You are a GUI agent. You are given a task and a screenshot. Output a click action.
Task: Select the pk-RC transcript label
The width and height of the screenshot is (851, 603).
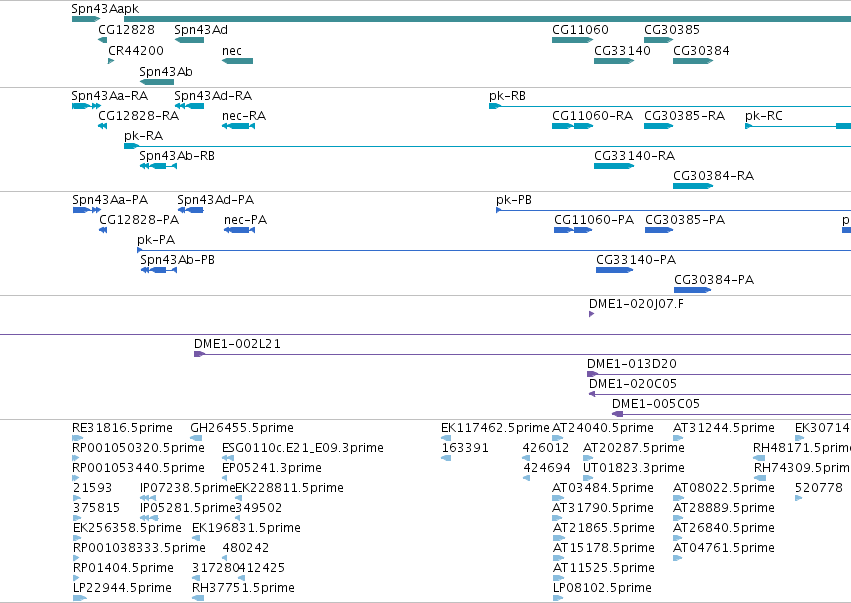[764, 116]
